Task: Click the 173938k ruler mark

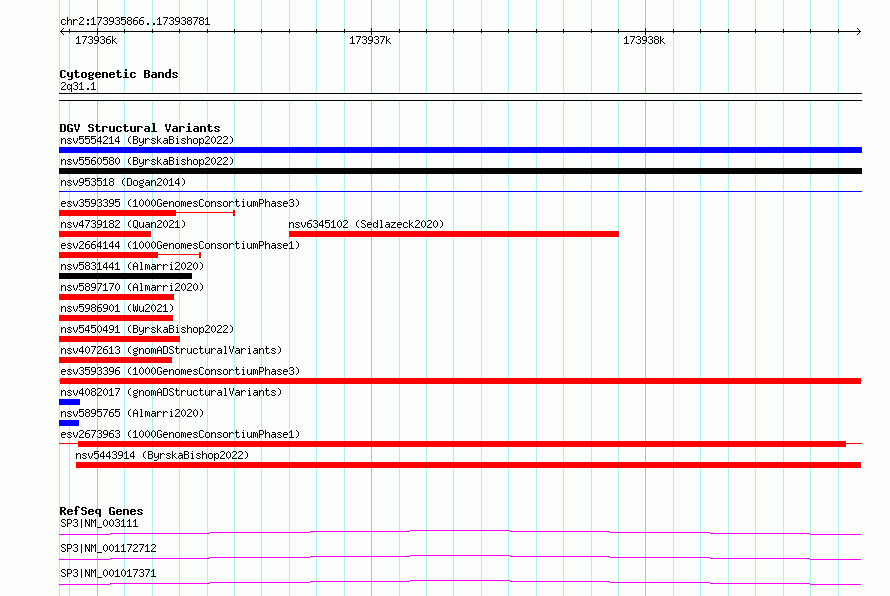Action: (x=644, y=40)
